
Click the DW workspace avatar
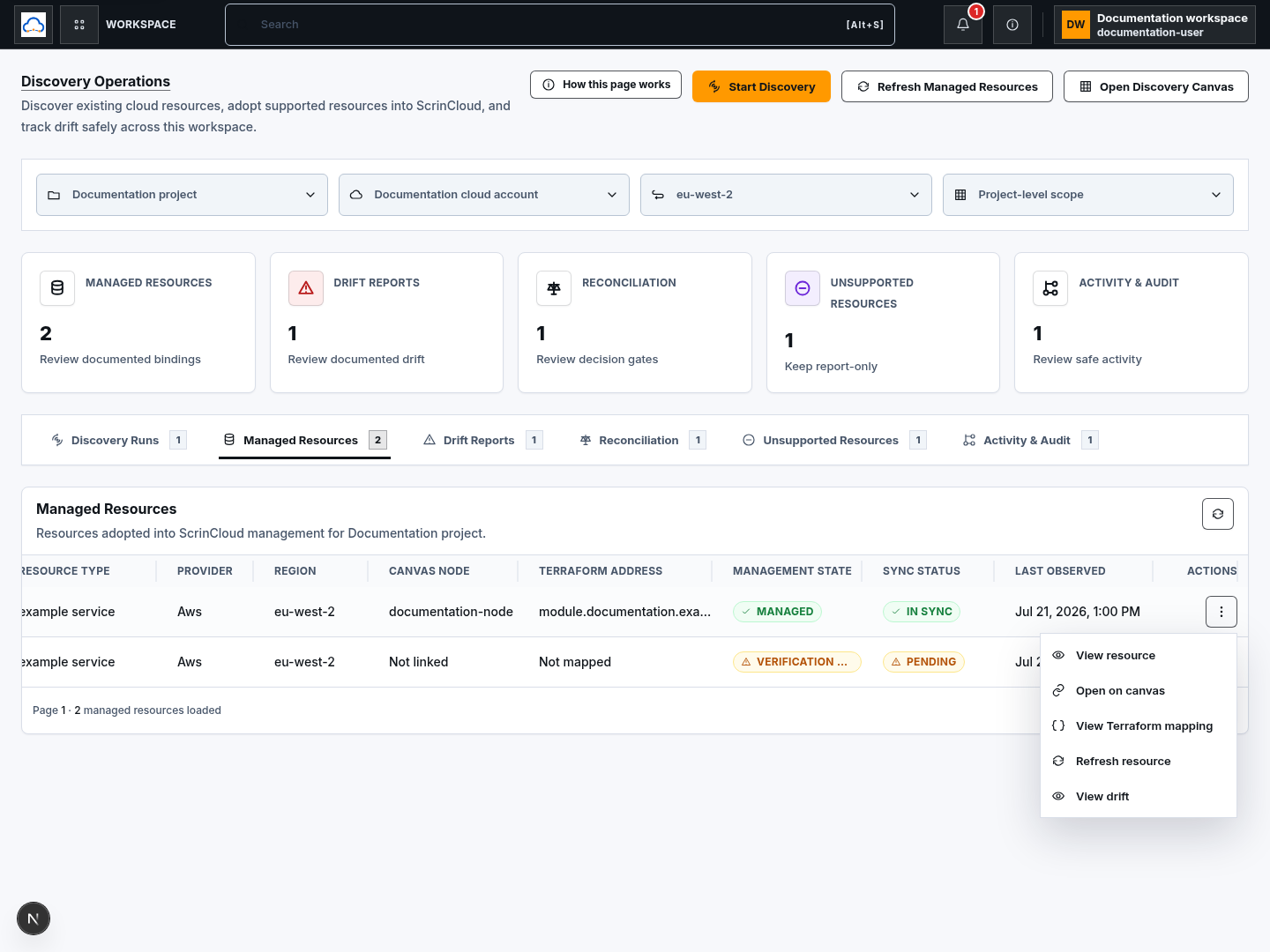click(x=1076, y=25)
